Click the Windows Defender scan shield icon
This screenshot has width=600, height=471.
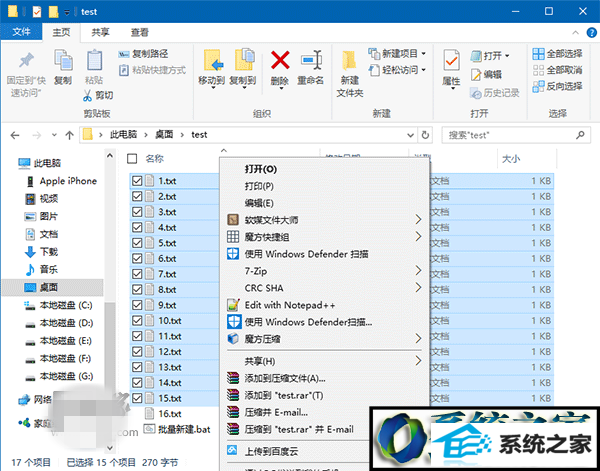point(233,254)
